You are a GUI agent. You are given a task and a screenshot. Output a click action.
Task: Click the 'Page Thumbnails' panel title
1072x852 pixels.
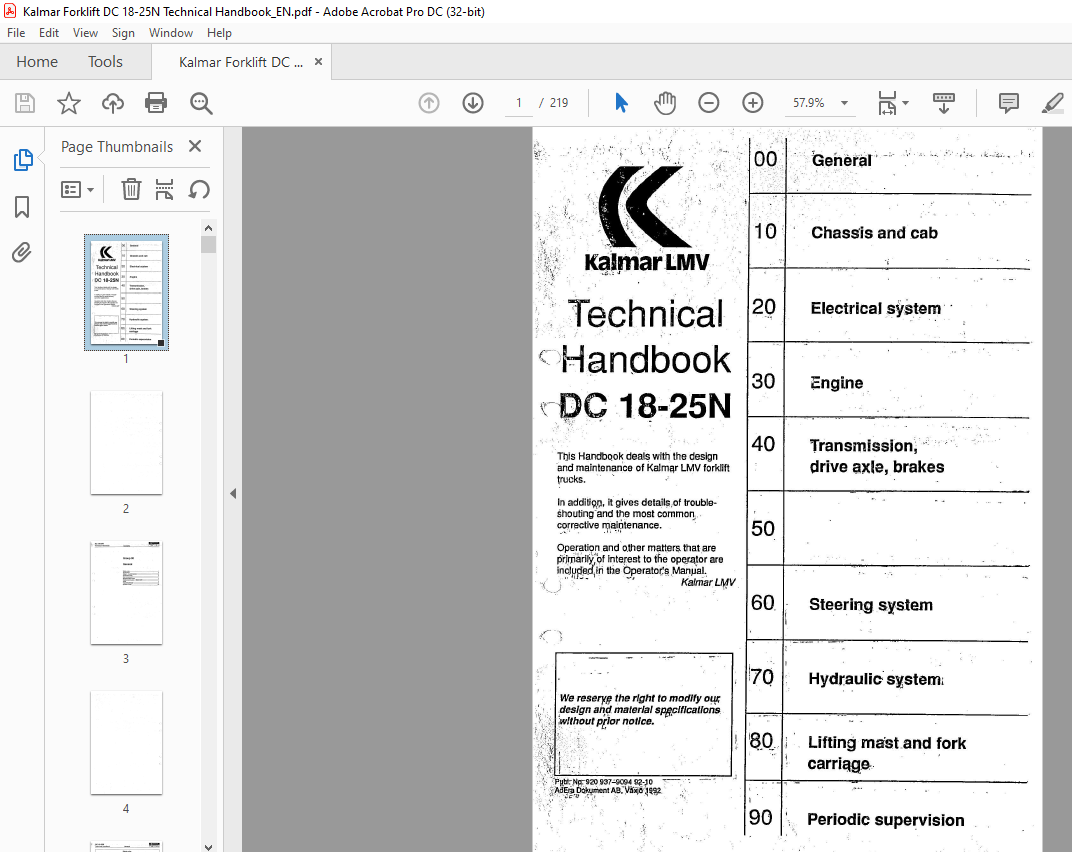point(117,147)
